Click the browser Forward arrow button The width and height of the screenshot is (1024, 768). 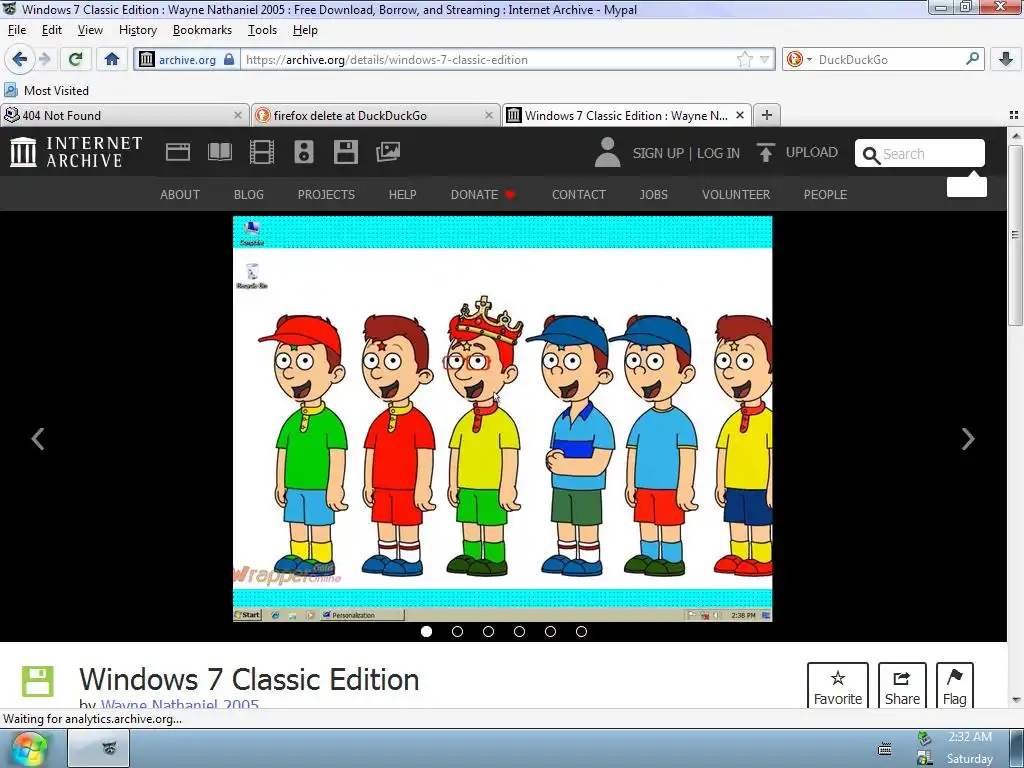45,59
